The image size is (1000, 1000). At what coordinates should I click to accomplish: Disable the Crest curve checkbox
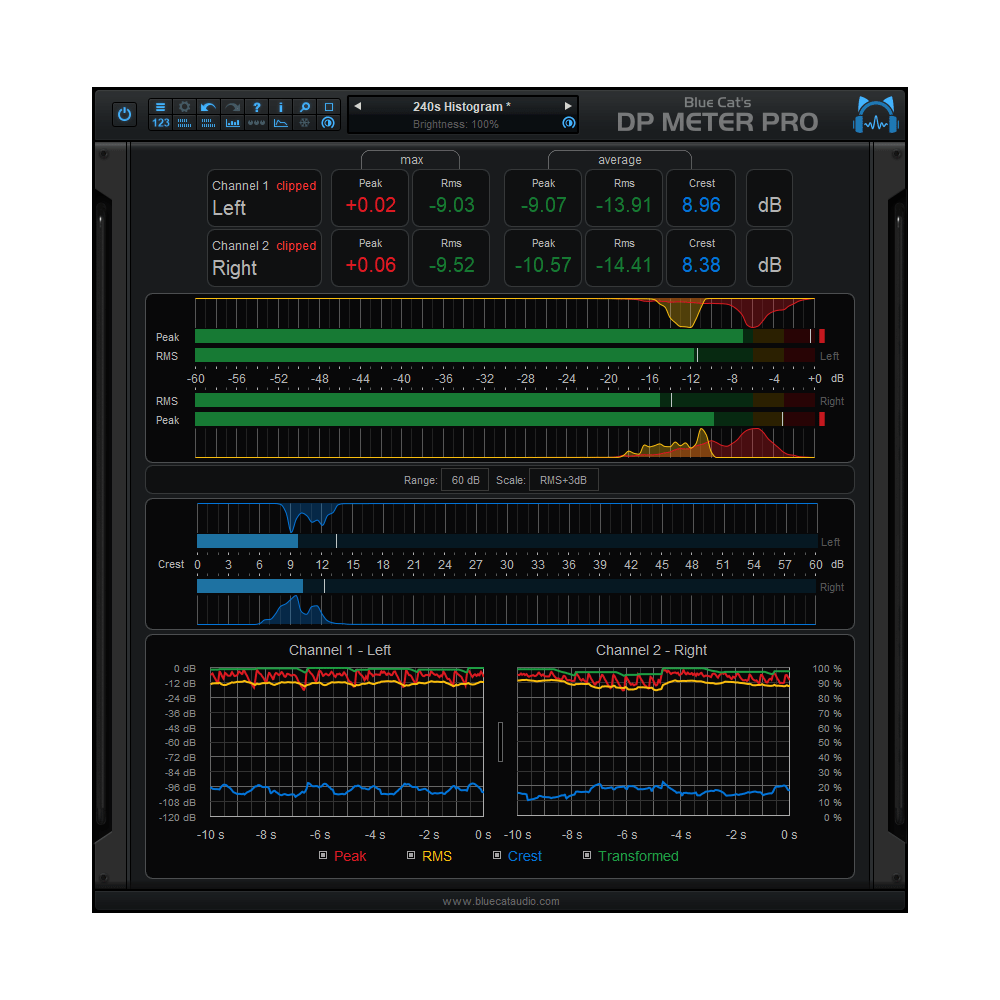pyautogui.click(x=496, y=856)
